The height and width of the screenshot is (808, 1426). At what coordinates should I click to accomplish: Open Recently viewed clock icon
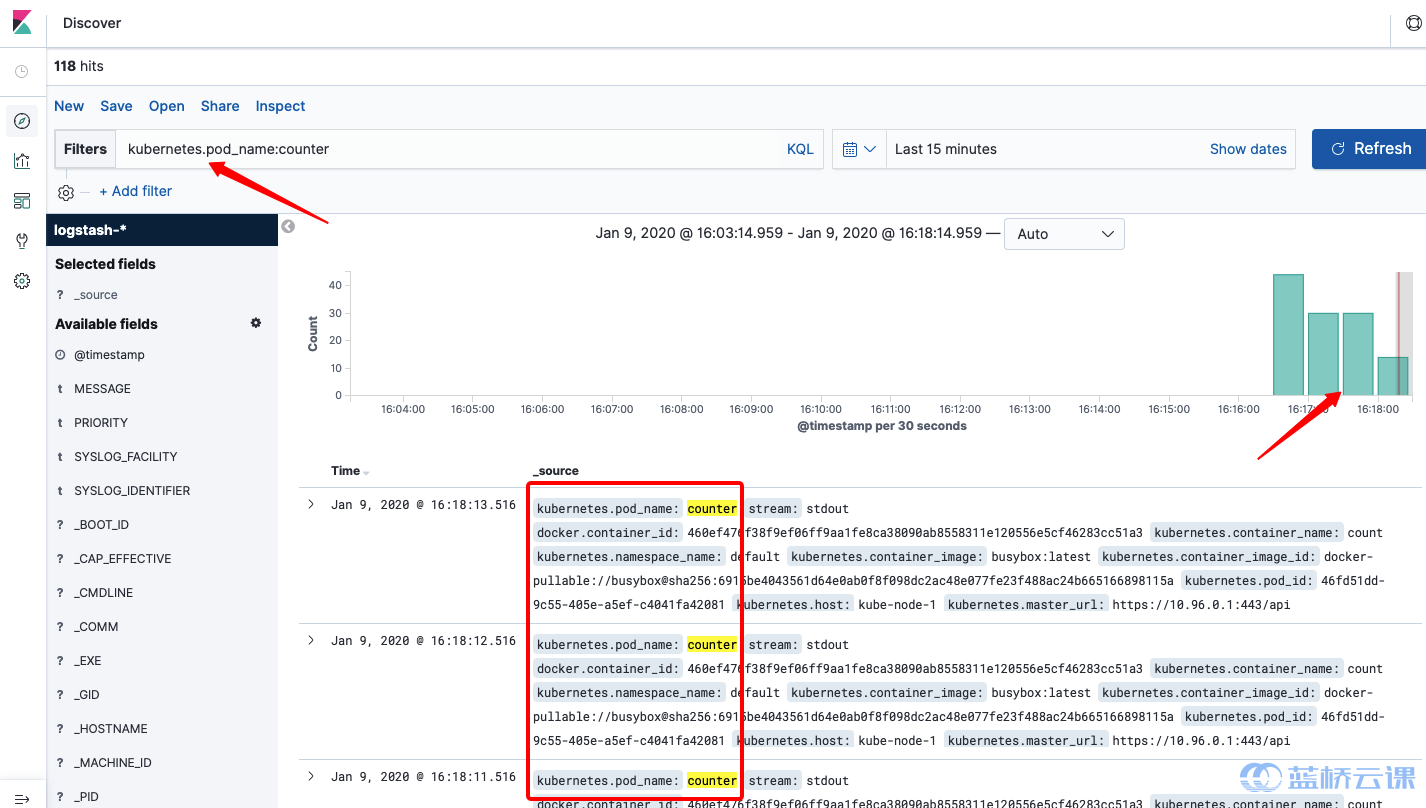[x=22, y=72]
